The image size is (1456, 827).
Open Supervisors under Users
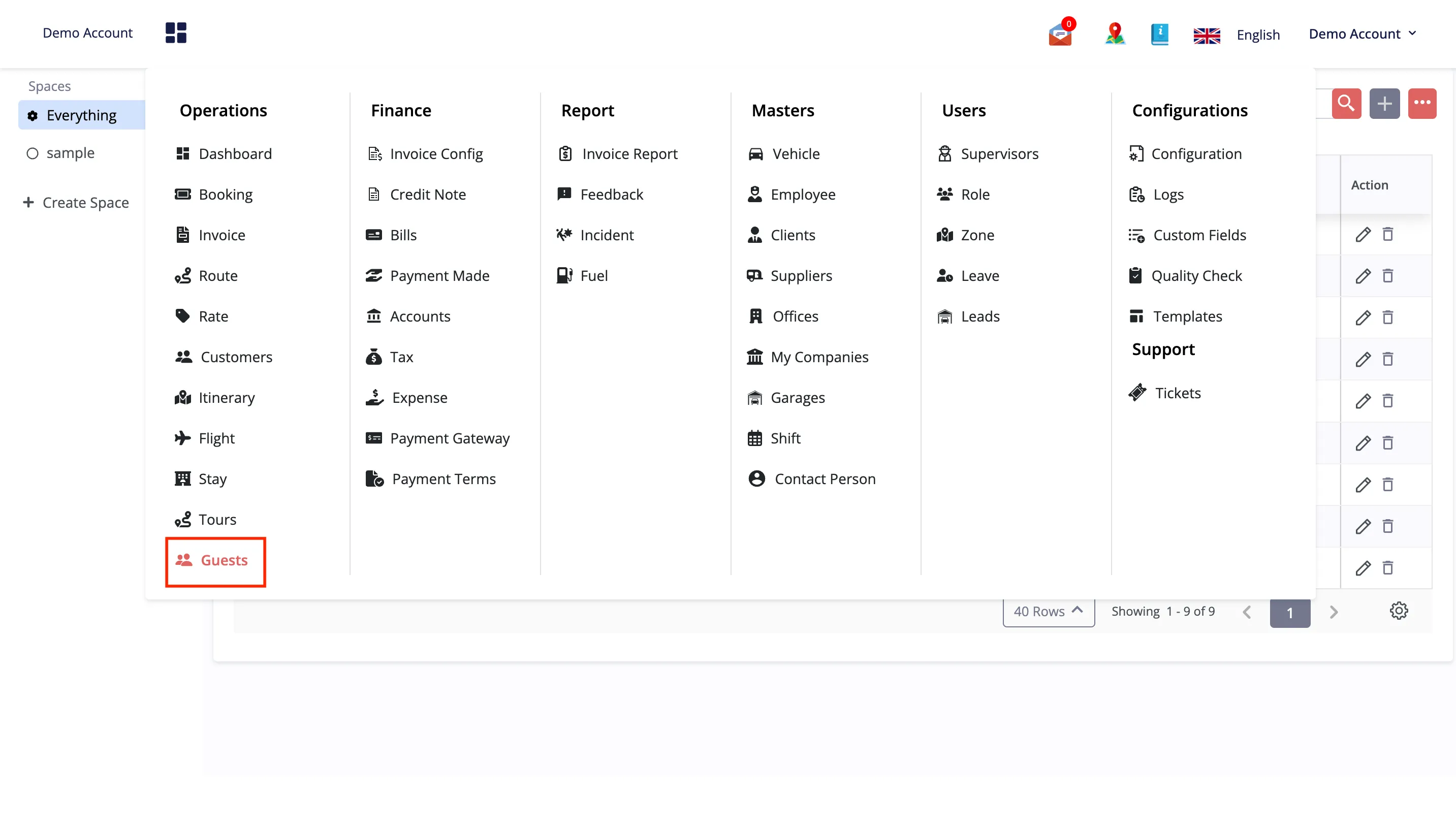tap(988, 154)
